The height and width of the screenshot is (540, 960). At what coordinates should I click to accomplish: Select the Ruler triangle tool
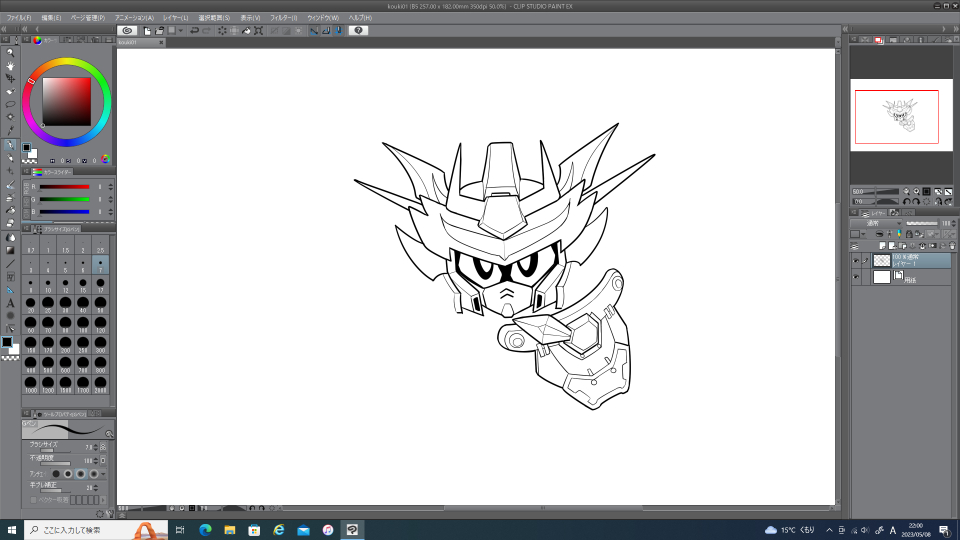[x=10, y=290]
